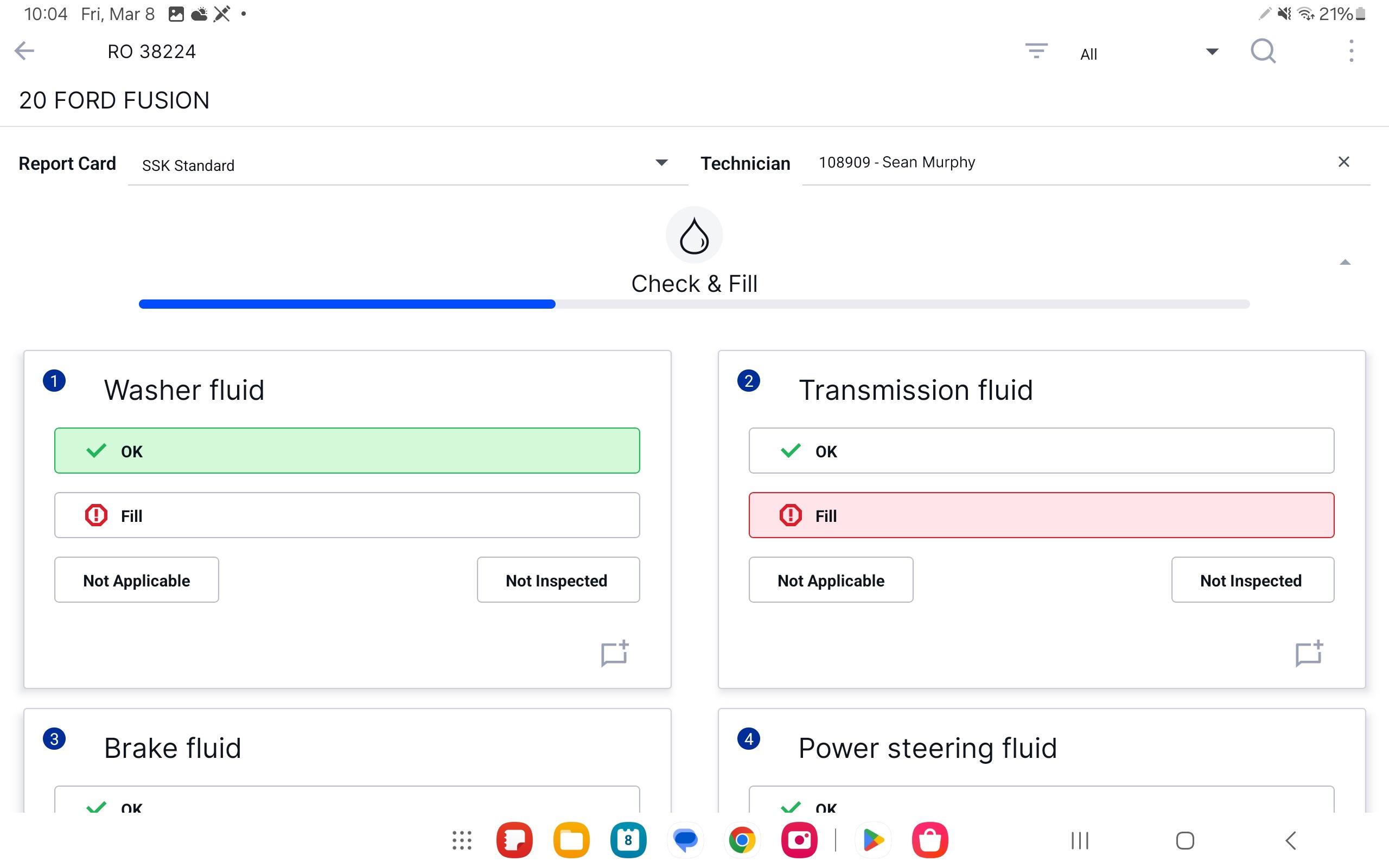This screenshot has height=868, width=1389.
Task: Mark Transmission fluid as OK
Action: [1041, 451]
